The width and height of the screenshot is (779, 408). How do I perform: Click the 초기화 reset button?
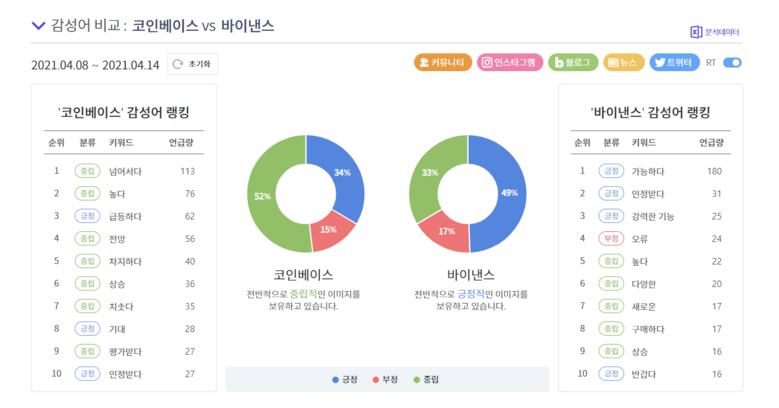click(192, 64)
